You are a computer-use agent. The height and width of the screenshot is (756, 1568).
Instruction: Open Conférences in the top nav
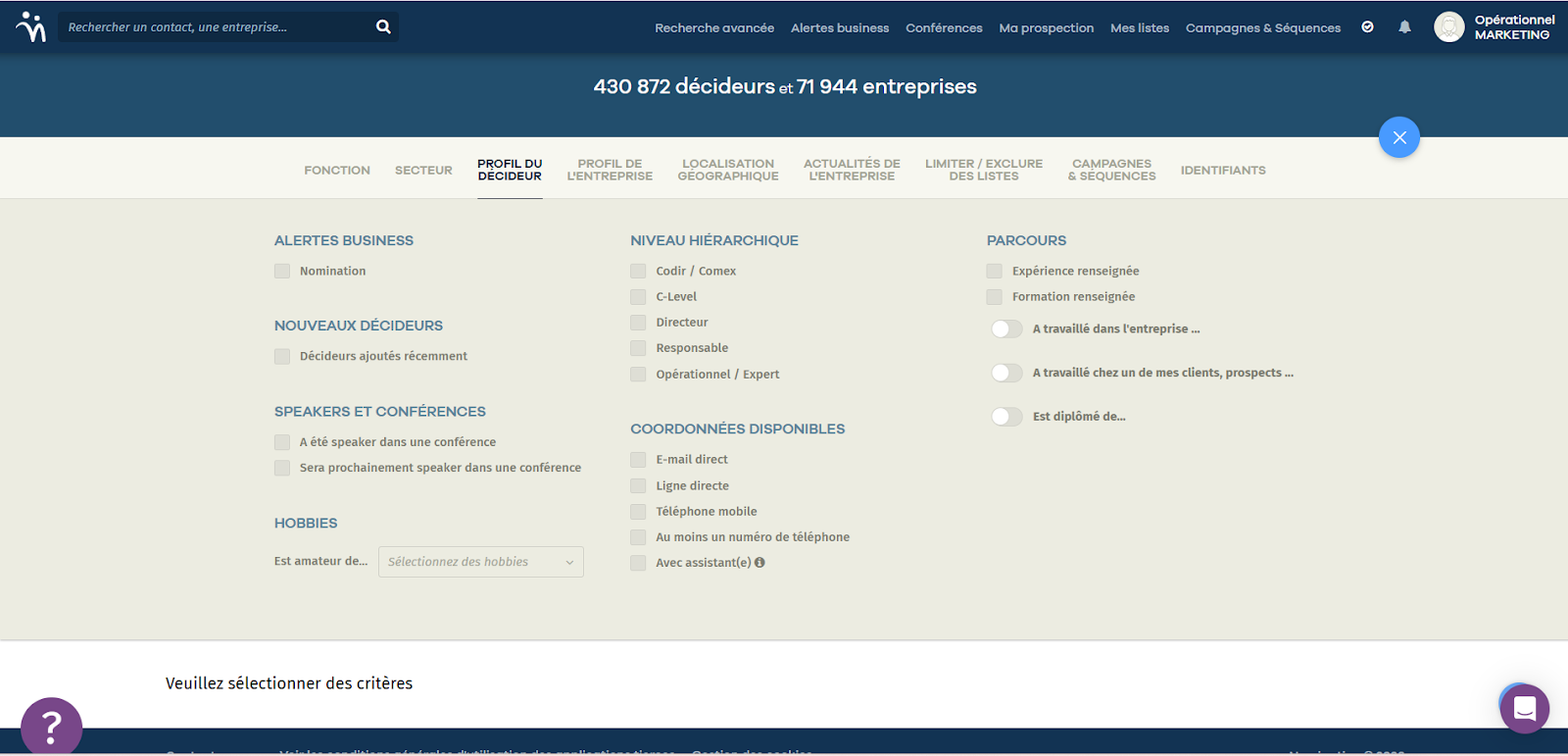(x=944, y=28)
